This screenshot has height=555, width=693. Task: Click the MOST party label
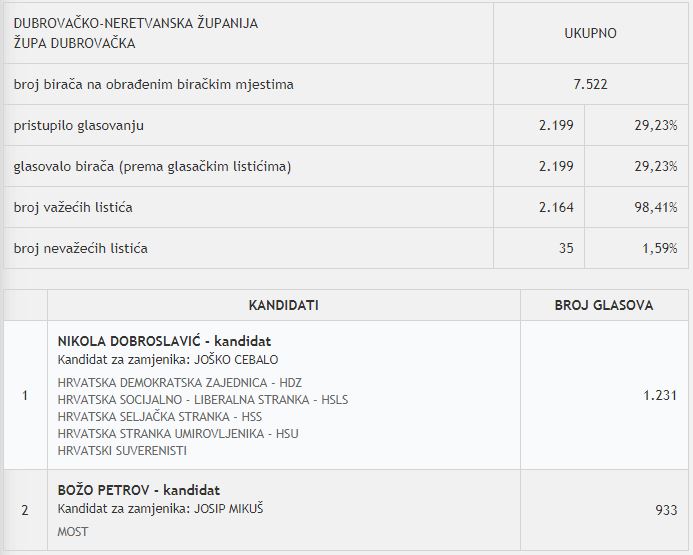coord(73,532)
